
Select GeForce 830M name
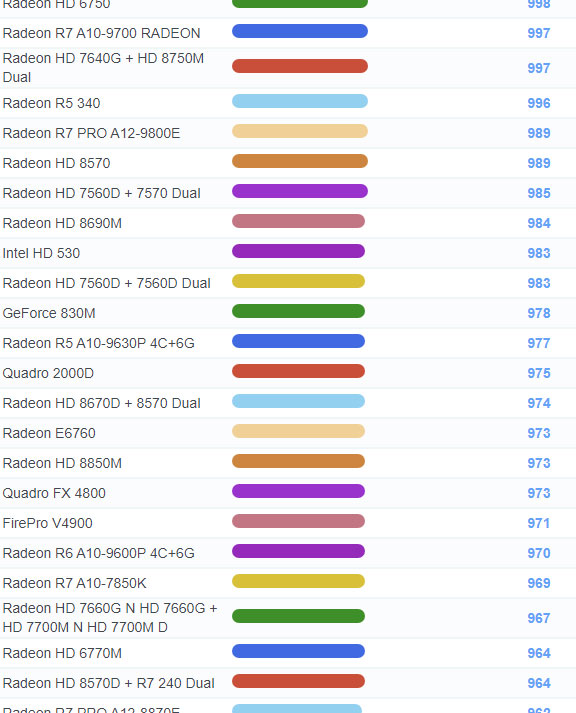[49, 313]
